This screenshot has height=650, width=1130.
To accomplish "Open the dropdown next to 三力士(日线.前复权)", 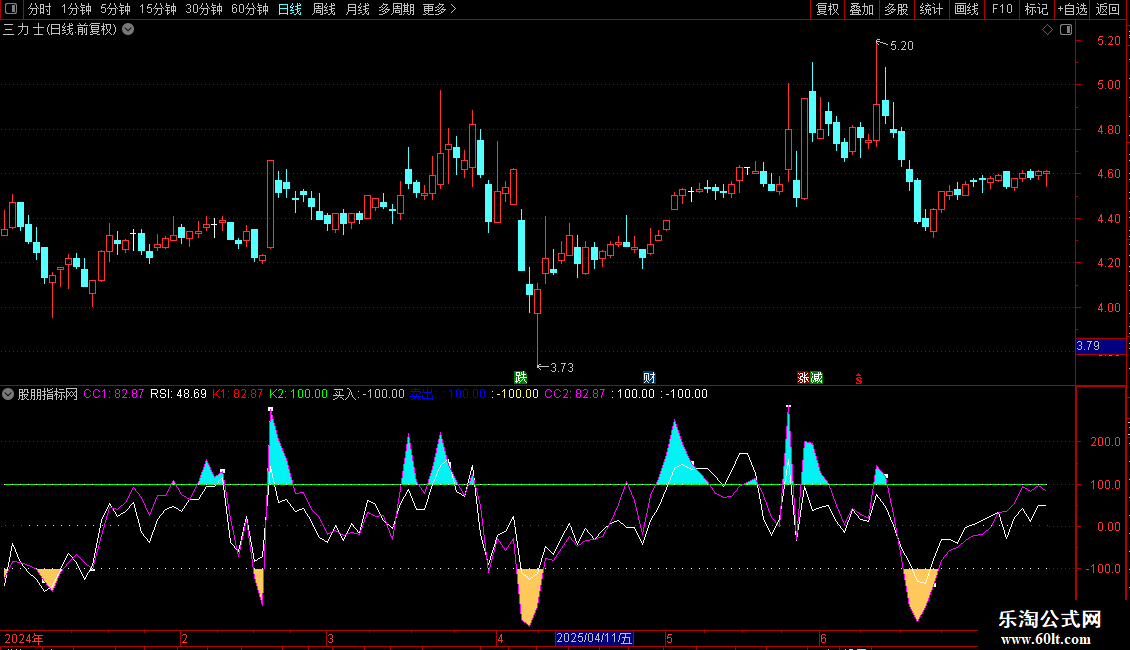I will tap(128, 30).
